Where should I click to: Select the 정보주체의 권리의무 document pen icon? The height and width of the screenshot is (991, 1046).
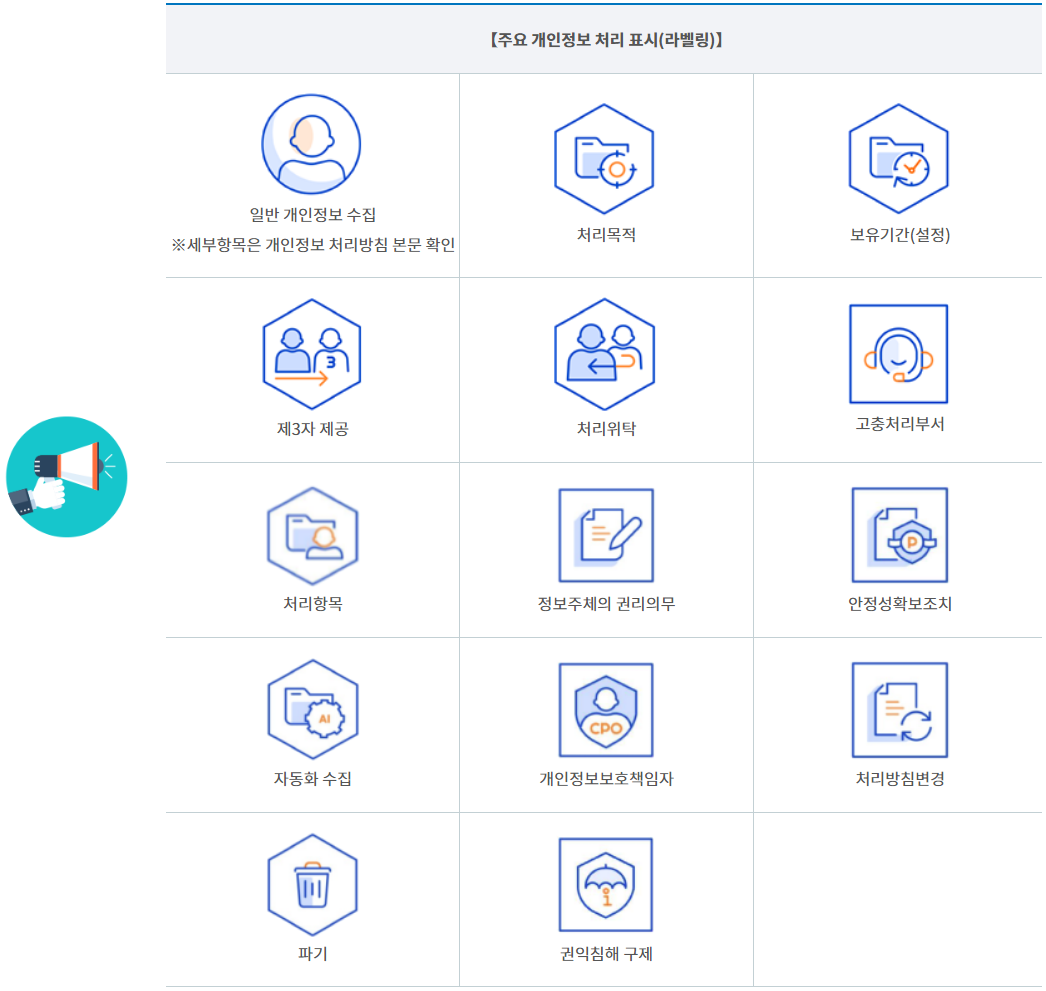[x=605, y=536]
